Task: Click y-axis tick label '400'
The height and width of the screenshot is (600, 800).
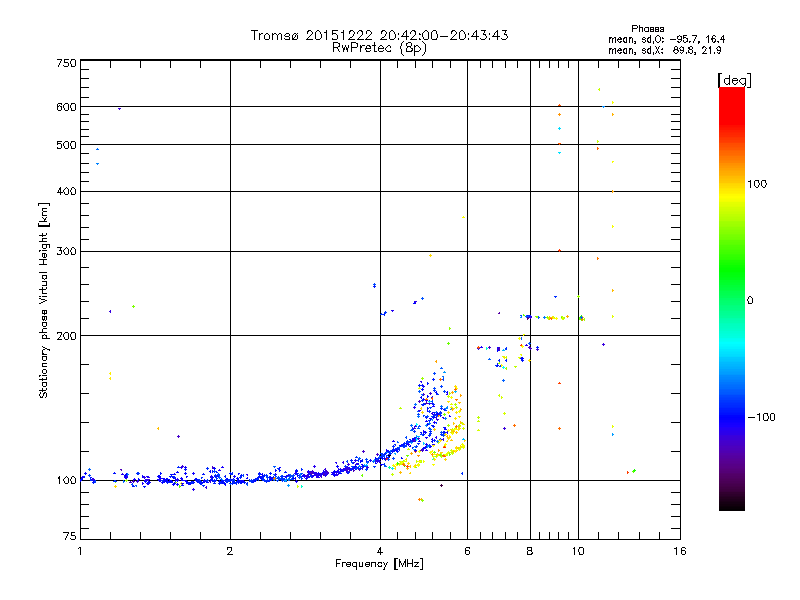Action: coord(66,191)
